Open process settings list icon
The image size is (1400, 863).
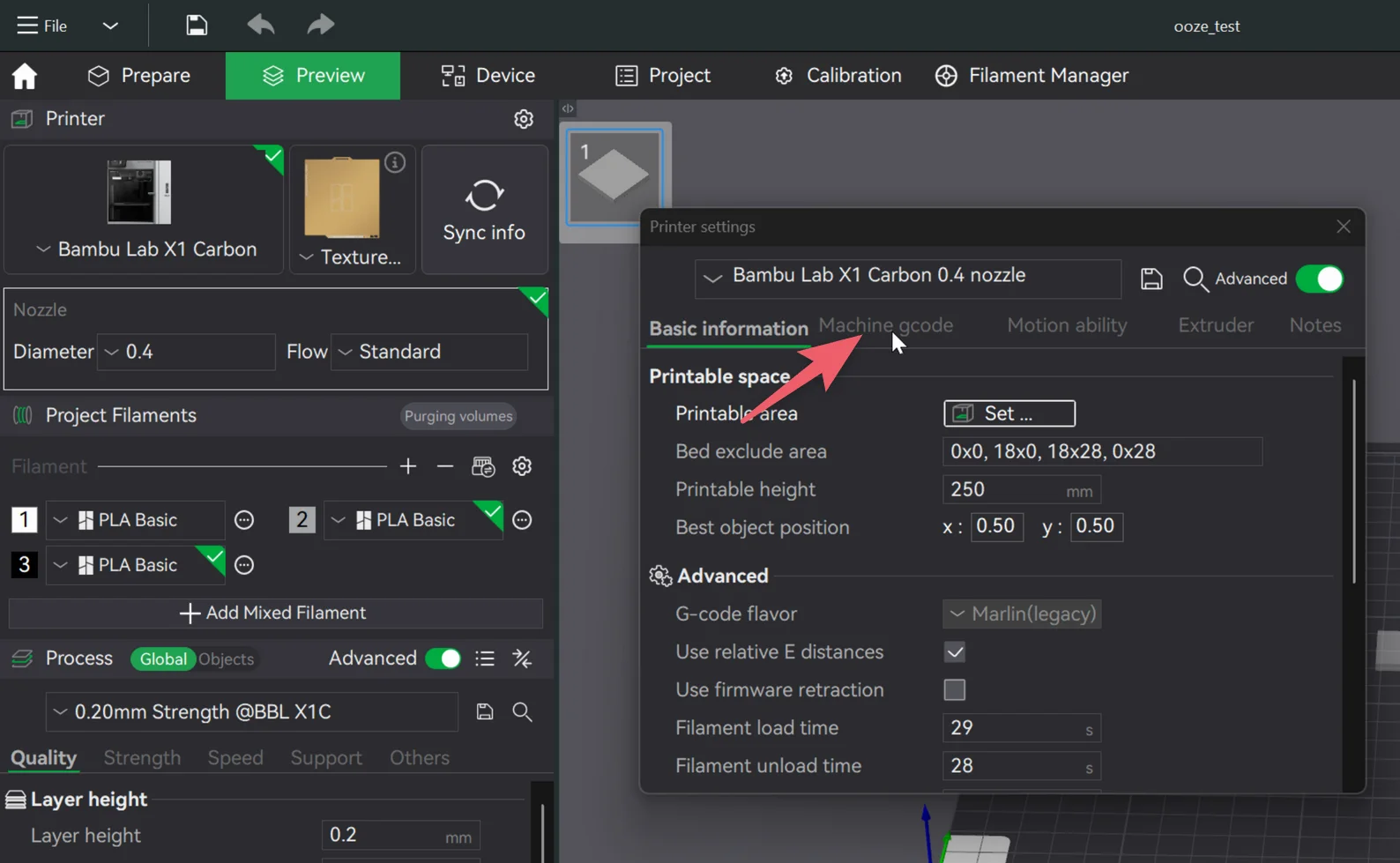(485, 659)
